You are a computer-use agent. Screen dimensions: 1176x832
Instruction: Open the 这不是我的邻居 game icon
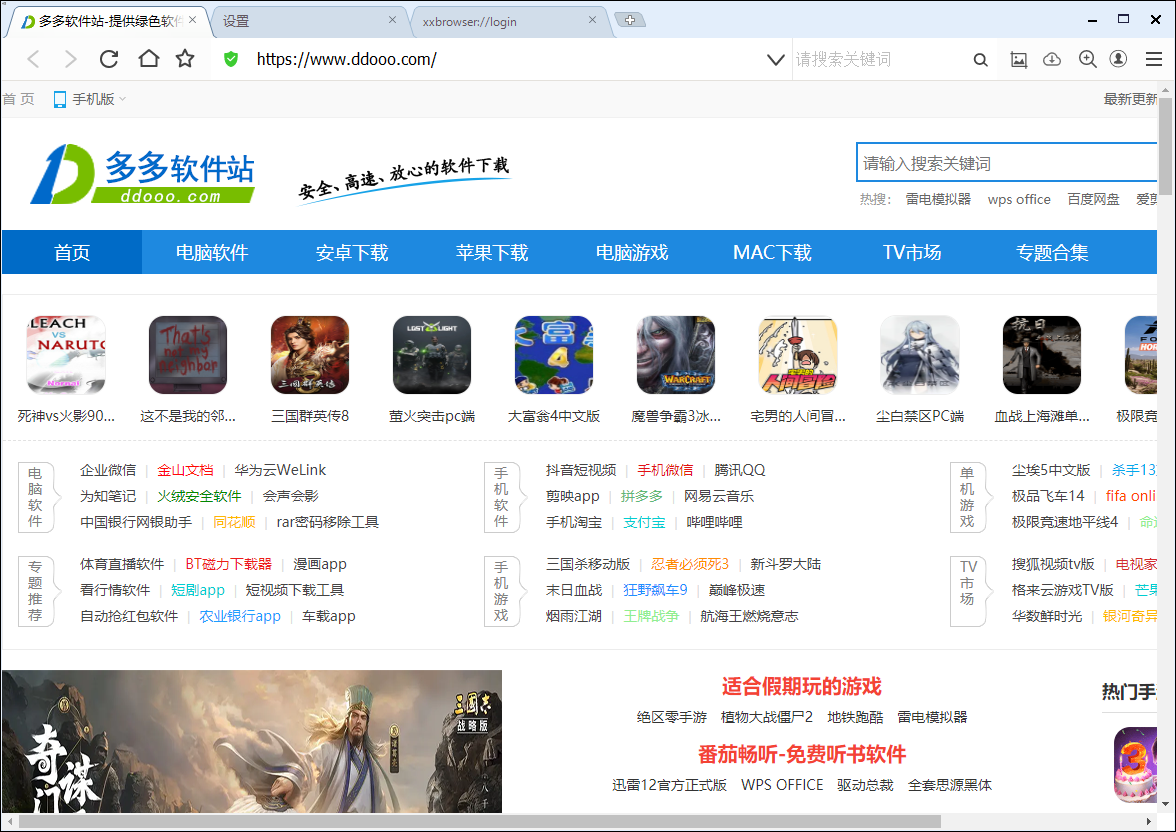point(188,355)
